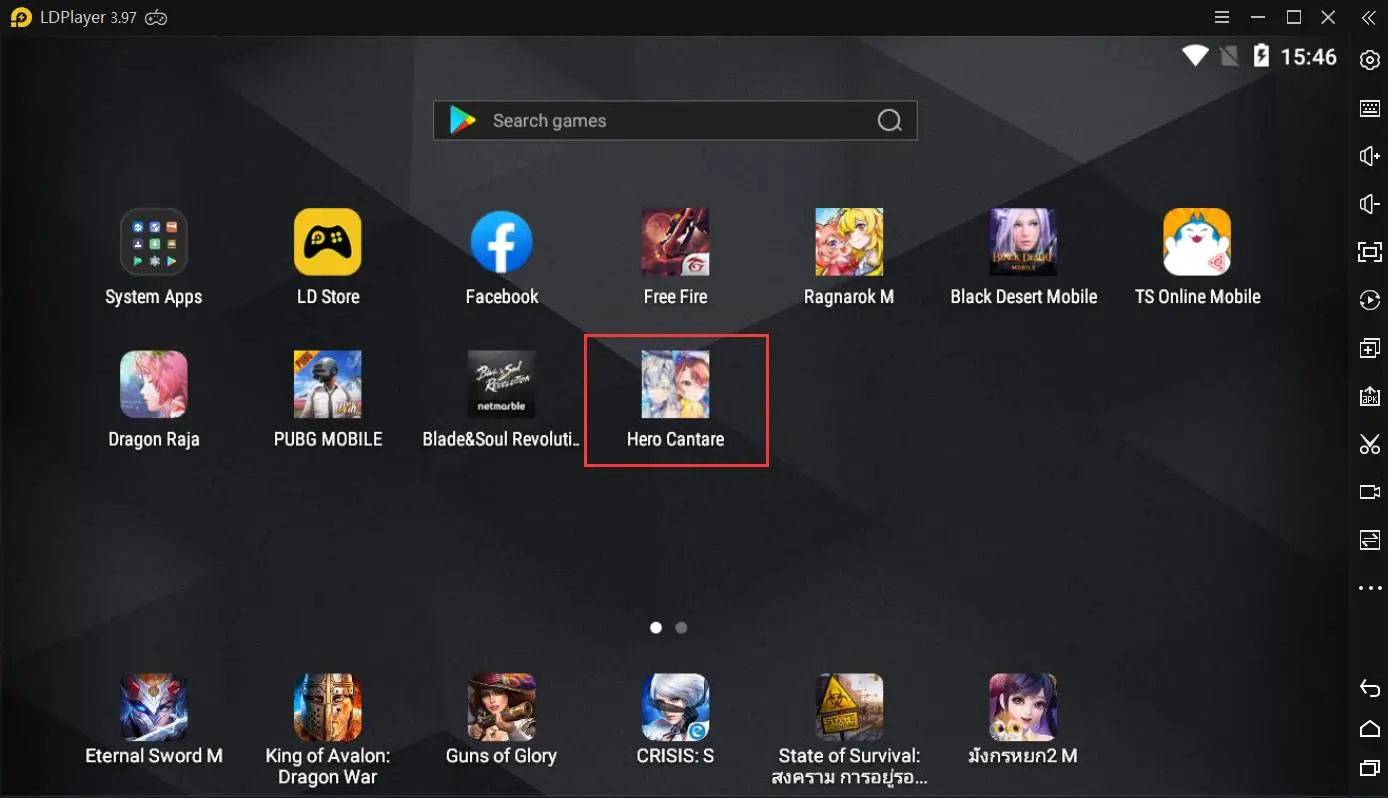Open PUBG MOBILE
The width and height of the screenshot is (1388, 798).
(328, 384)
